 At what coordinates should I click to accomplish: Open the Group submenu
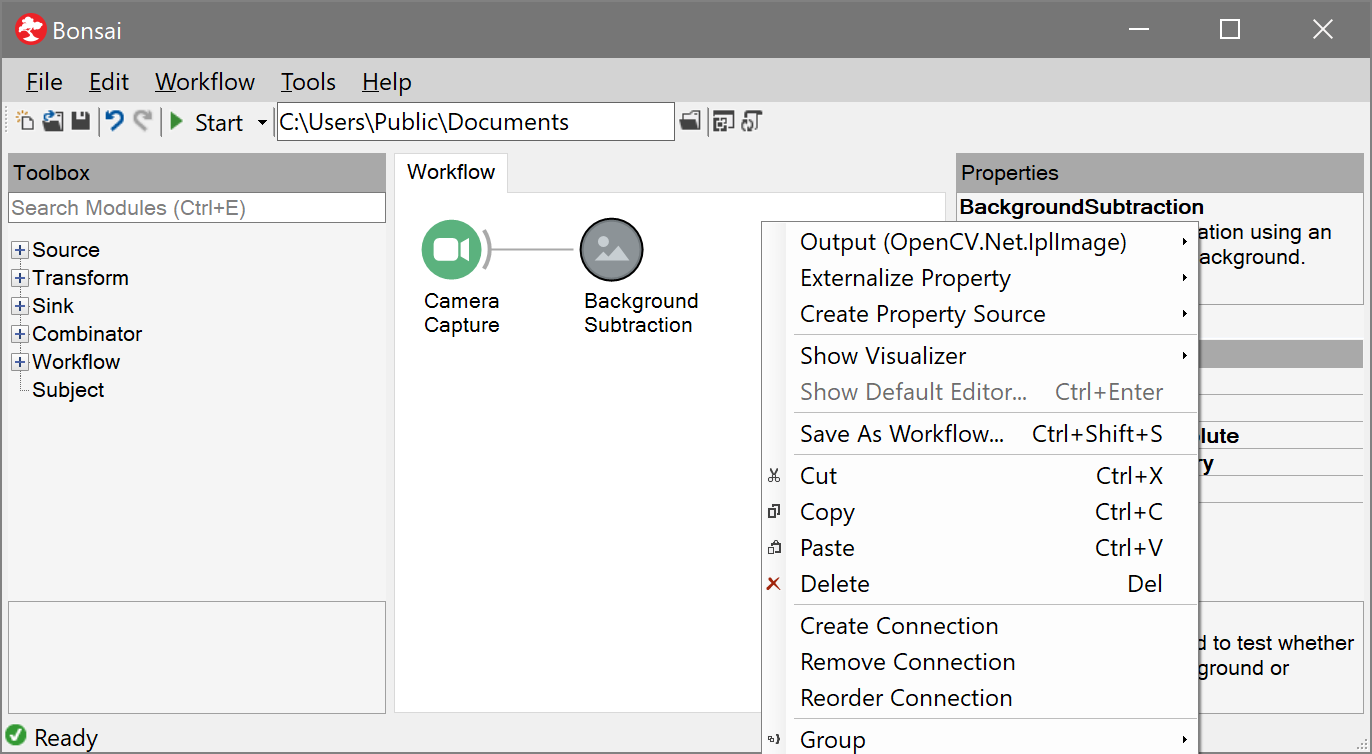pyautogui.click(x=979, y=740)
